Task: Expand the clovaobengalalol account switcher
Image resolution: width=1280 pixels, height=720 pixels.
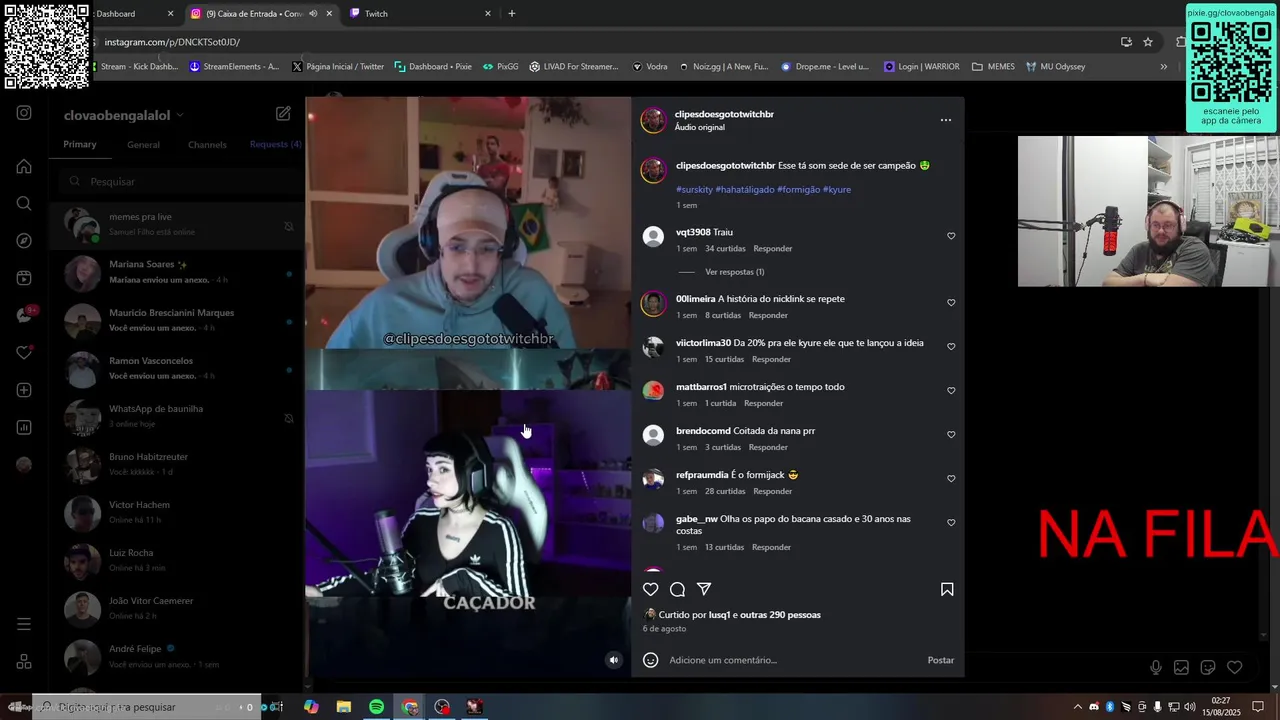Action: click(x=124, y=115)
